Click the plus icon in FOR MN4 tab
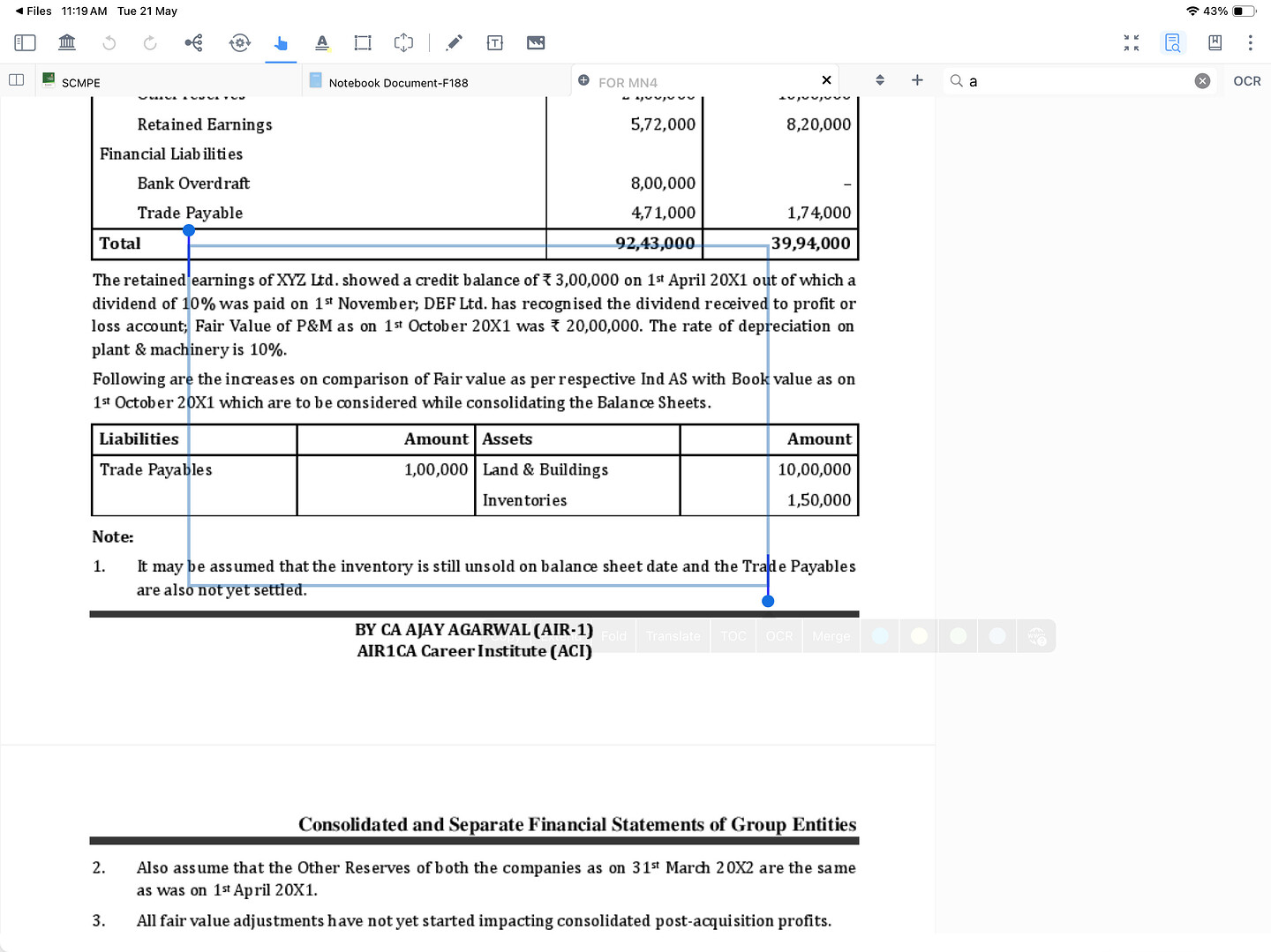1271x952 pixels. click(583, 80)
